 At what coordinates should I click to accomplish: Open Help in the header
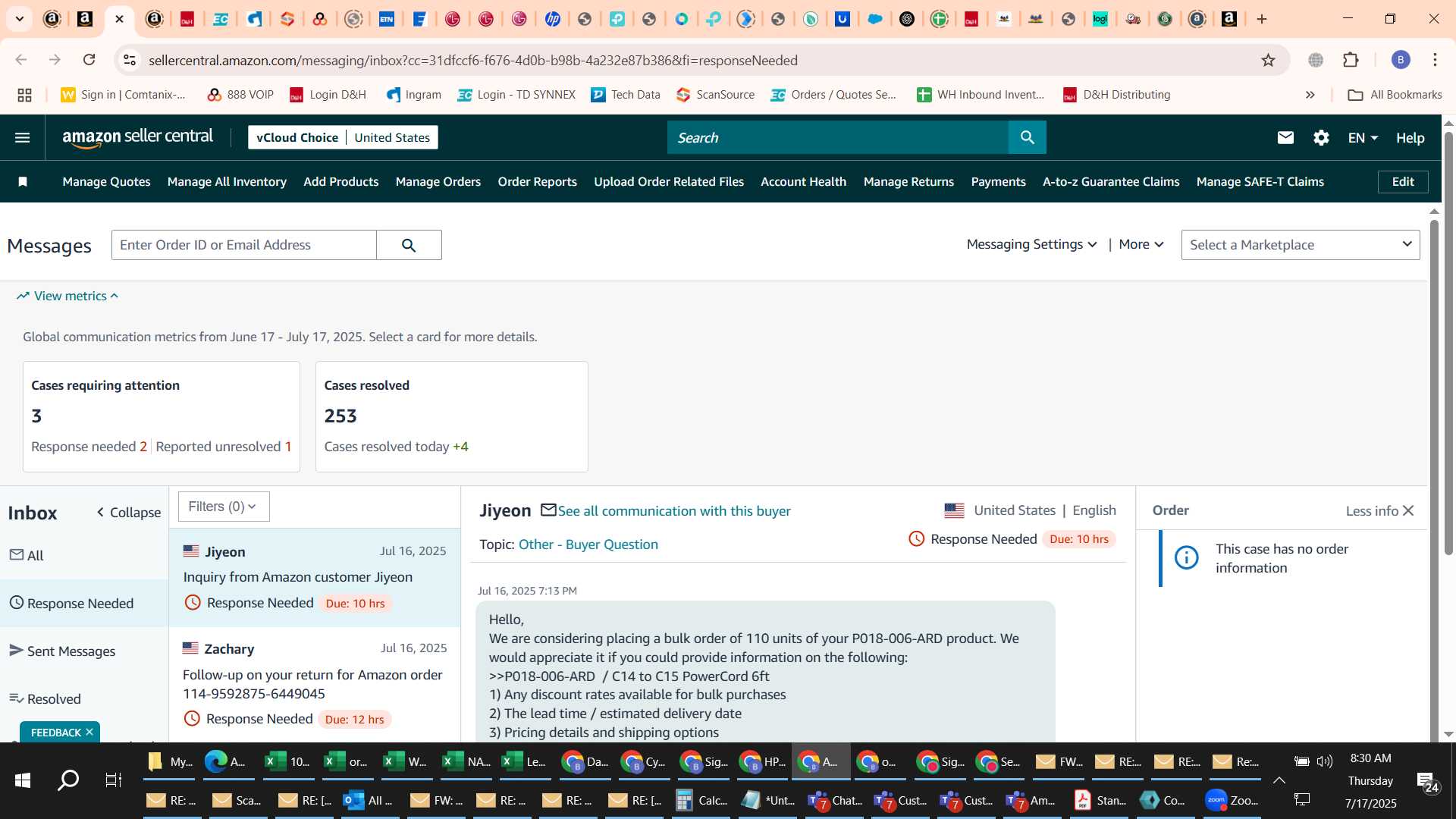(1410, 137)
